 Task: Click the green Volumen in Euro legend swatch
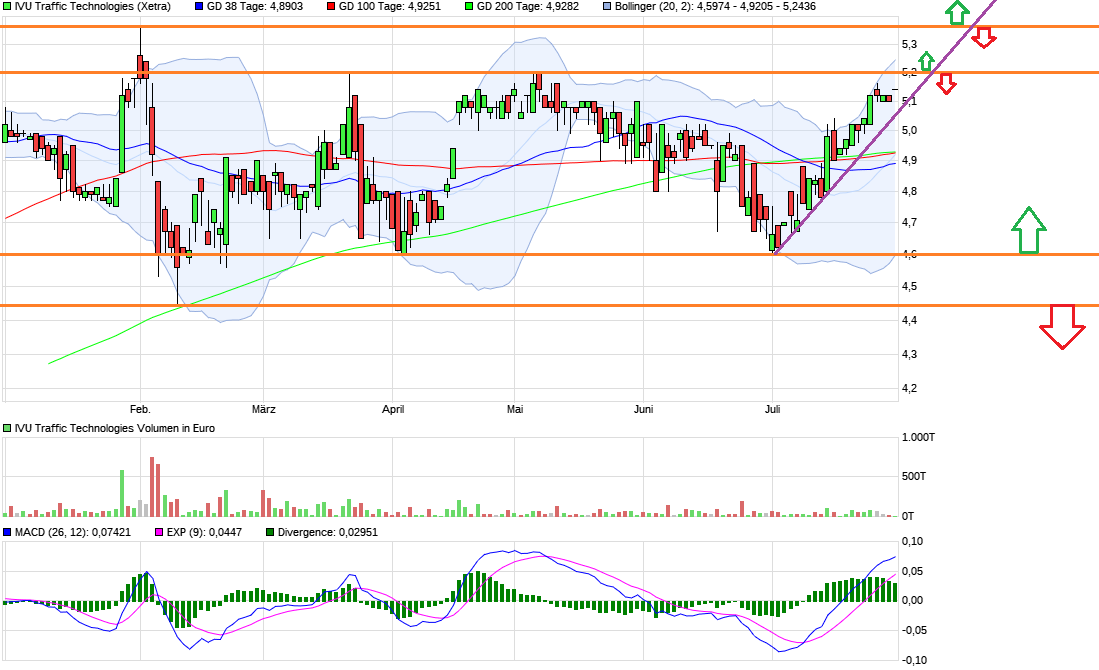tap(7, 428)
